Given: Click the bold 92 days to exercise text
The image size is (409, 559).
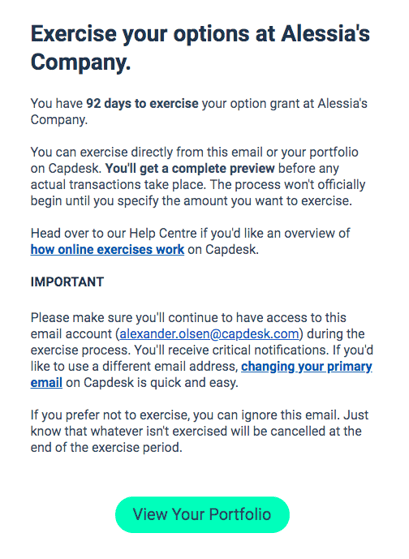Looking at the screenshot, I should pos(142,103).
